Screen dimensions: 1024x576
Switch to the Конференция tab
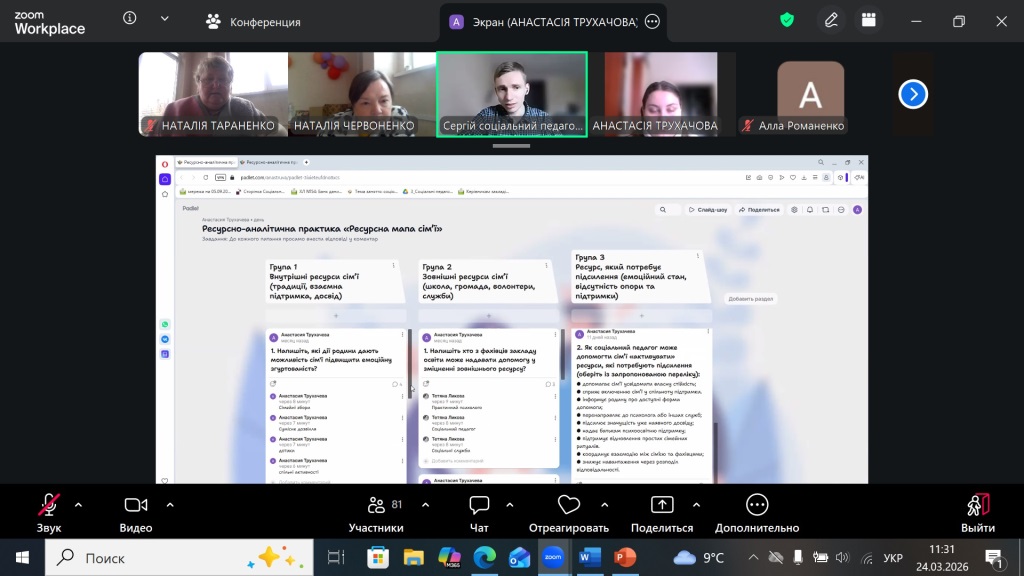[x=253, y=22]
